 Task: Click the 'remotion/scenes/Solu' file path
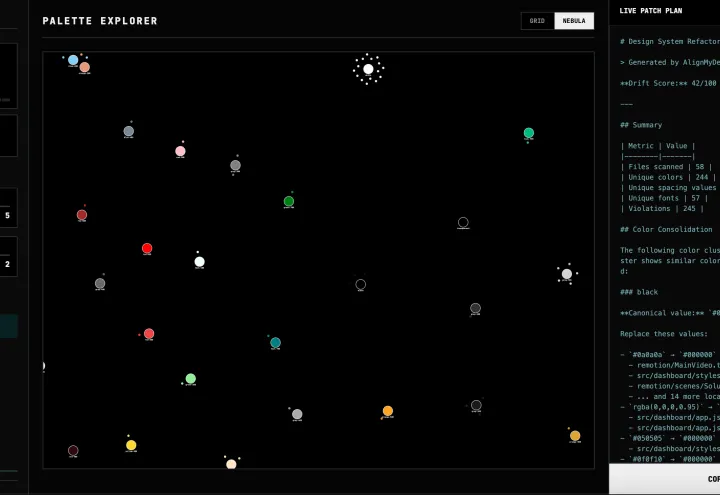coord(674,386)
